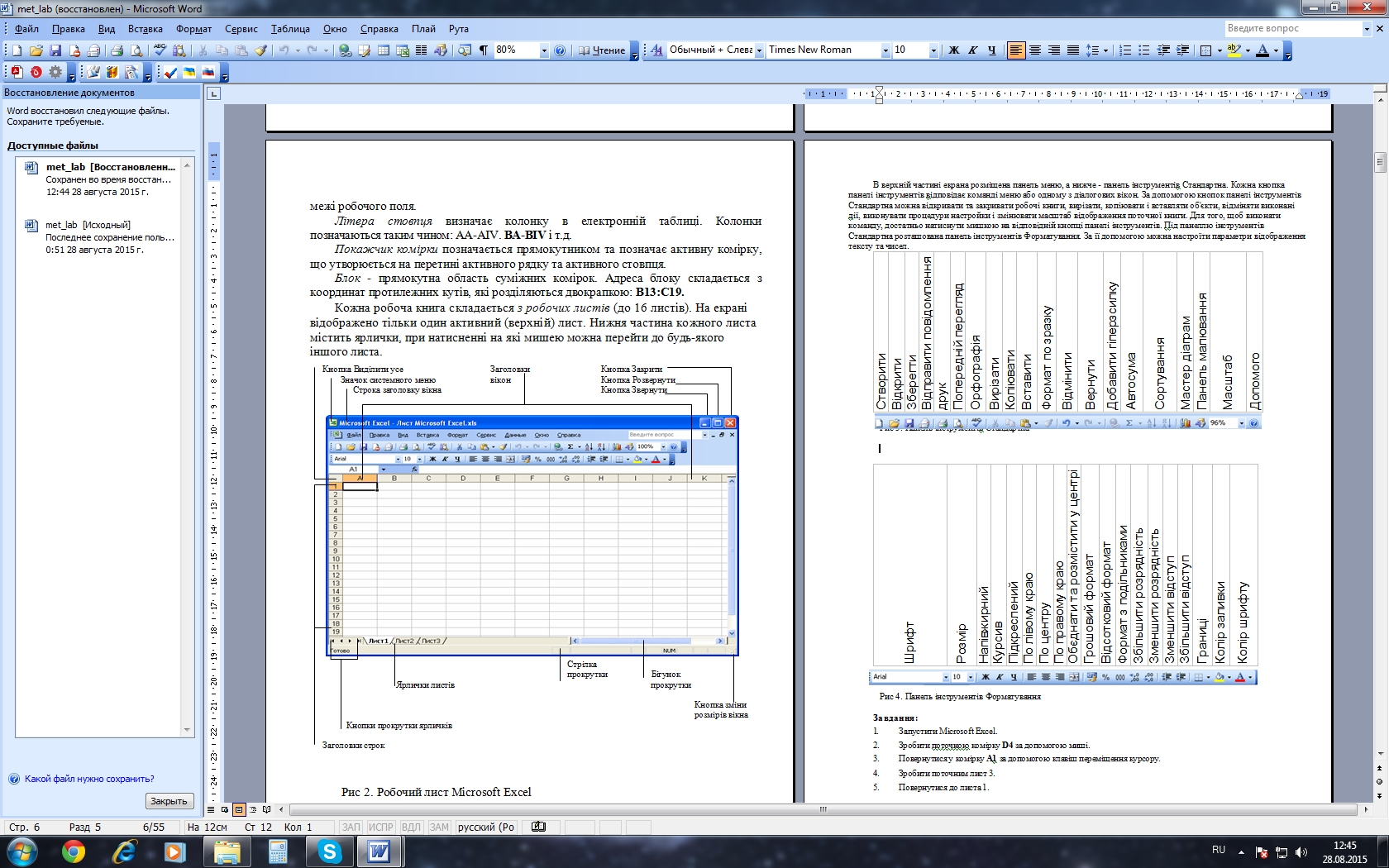The height and width of the screenshot is (868, 1389).
Task: Click the bottom horizontal scrollbar of the document
Action: (x=823, y=809)
